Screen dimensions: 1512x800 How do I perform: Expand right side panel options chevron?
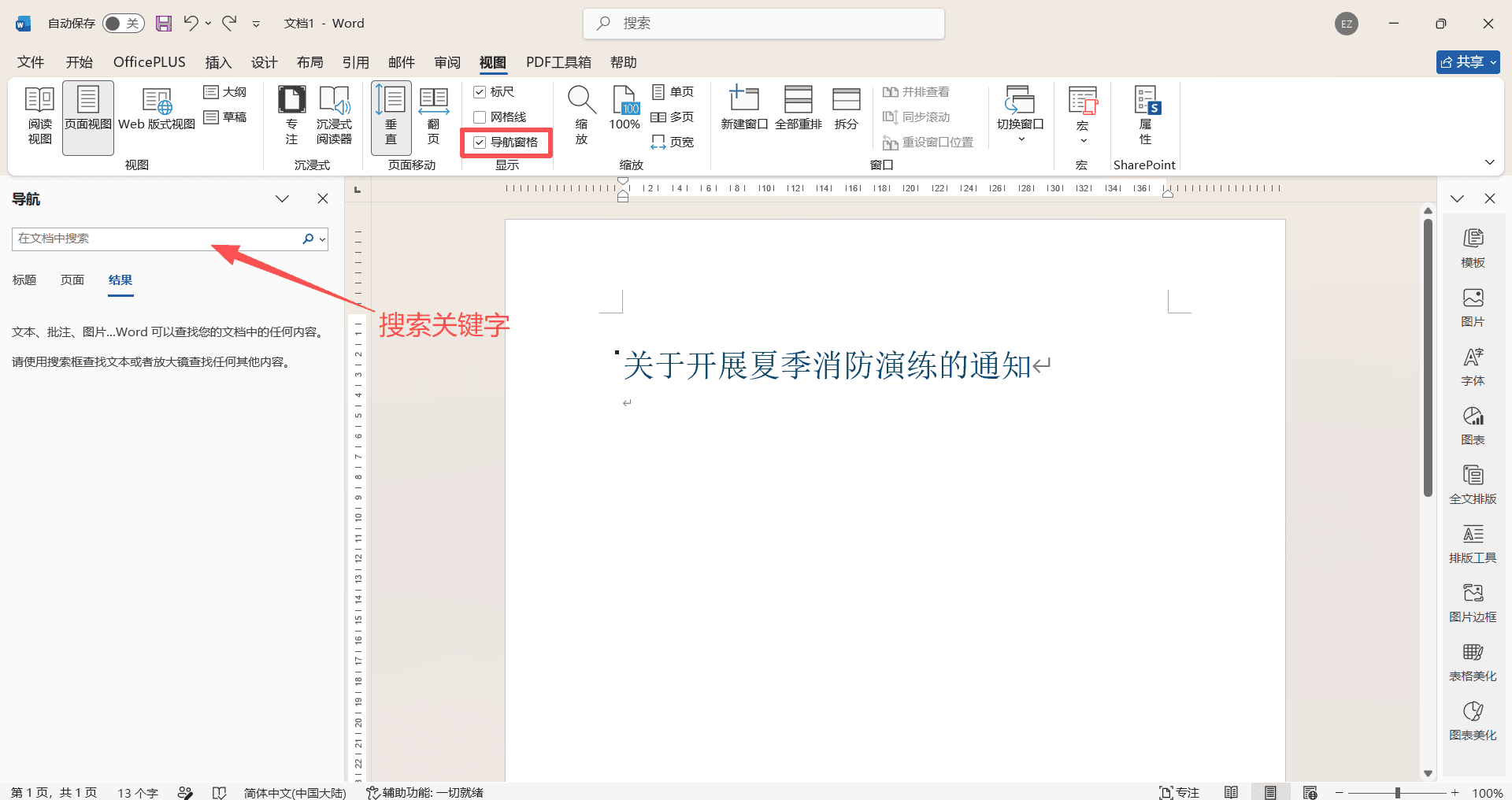(x=1457, y=198)
